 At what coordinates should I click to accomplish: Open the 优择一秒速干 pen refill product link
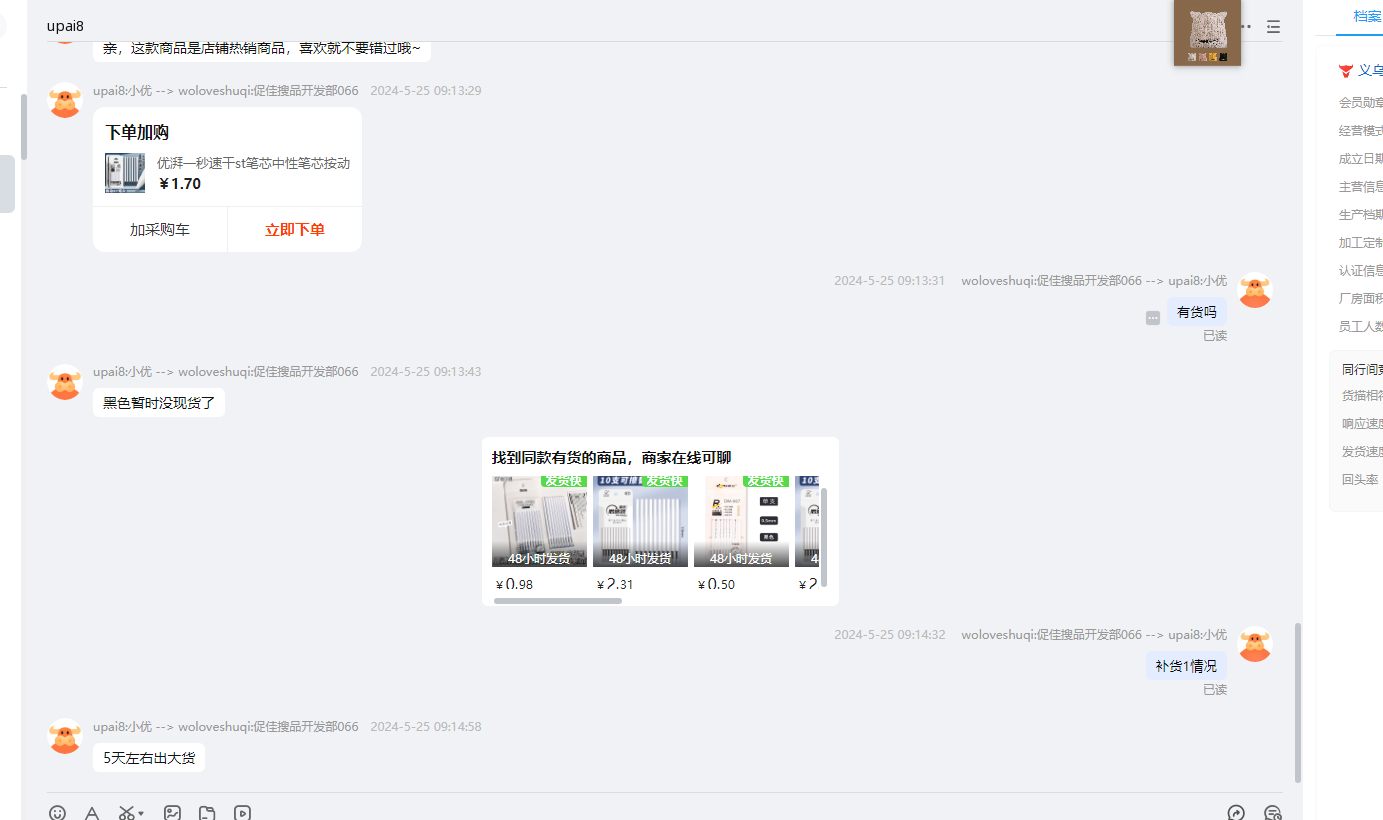253,164
